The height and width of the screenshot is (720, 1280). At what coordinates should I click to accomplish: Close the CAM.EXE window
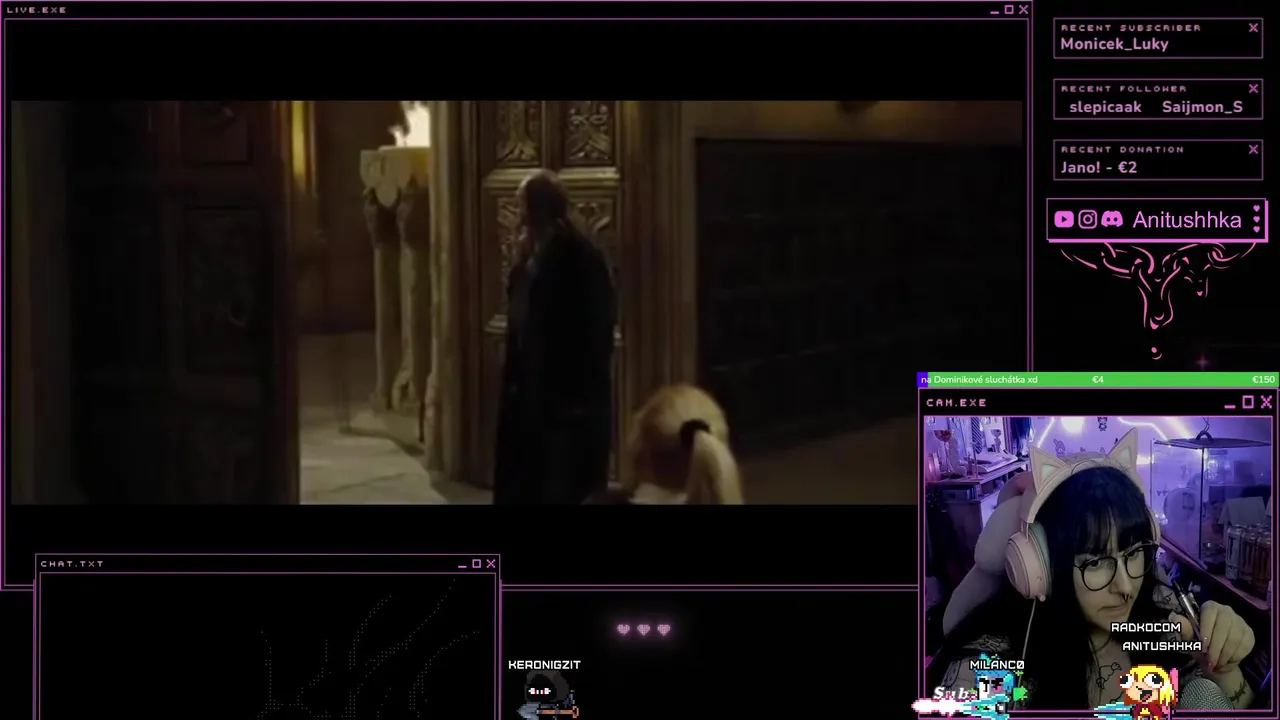(x=1266, y=402)
